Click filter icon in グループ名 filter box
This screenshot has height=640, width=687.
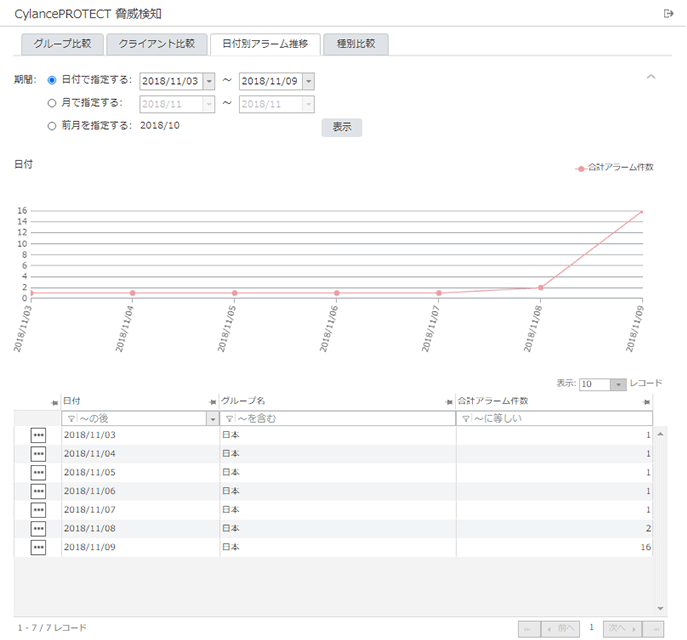[228, 418]
